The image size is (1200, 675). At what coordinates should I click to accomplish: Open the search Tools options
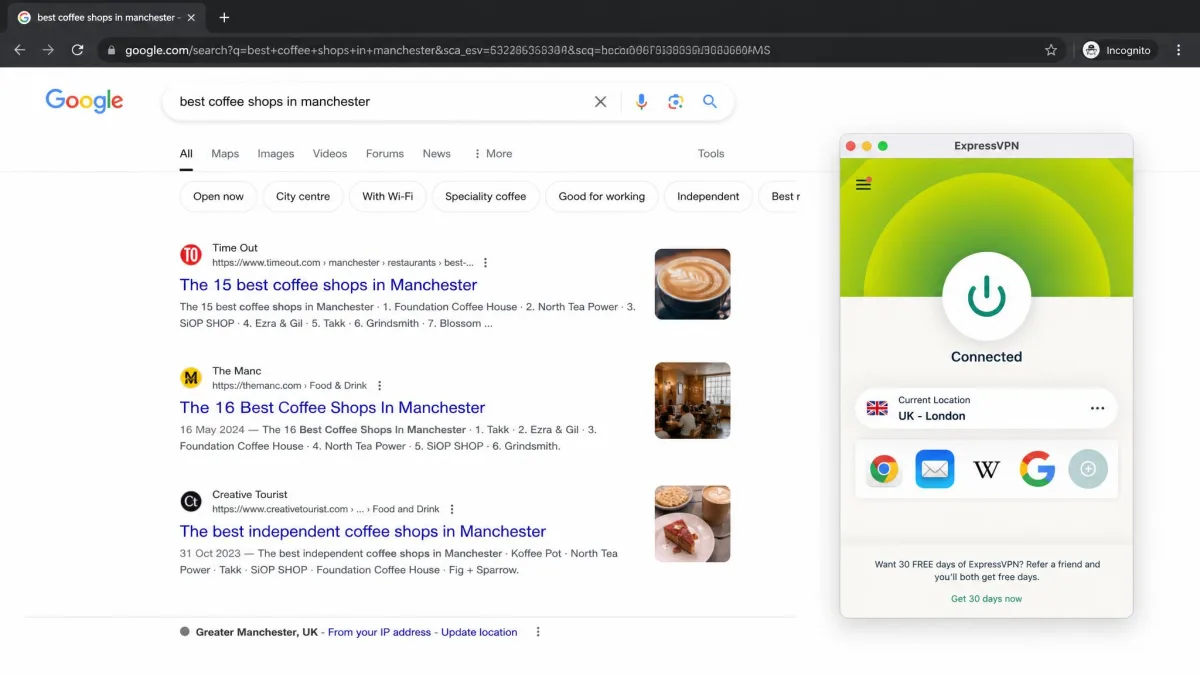pos(711,154)
